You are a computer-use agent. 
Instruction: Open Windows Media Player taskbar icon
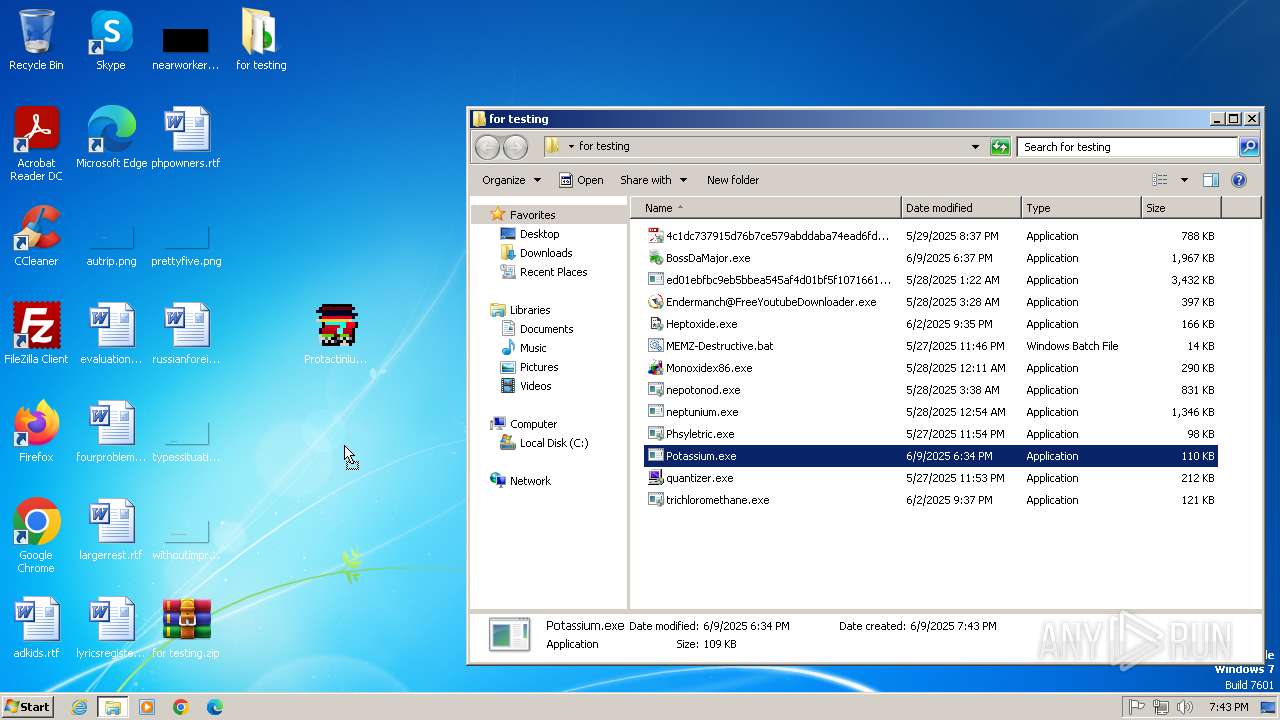(x=147, y=707)
